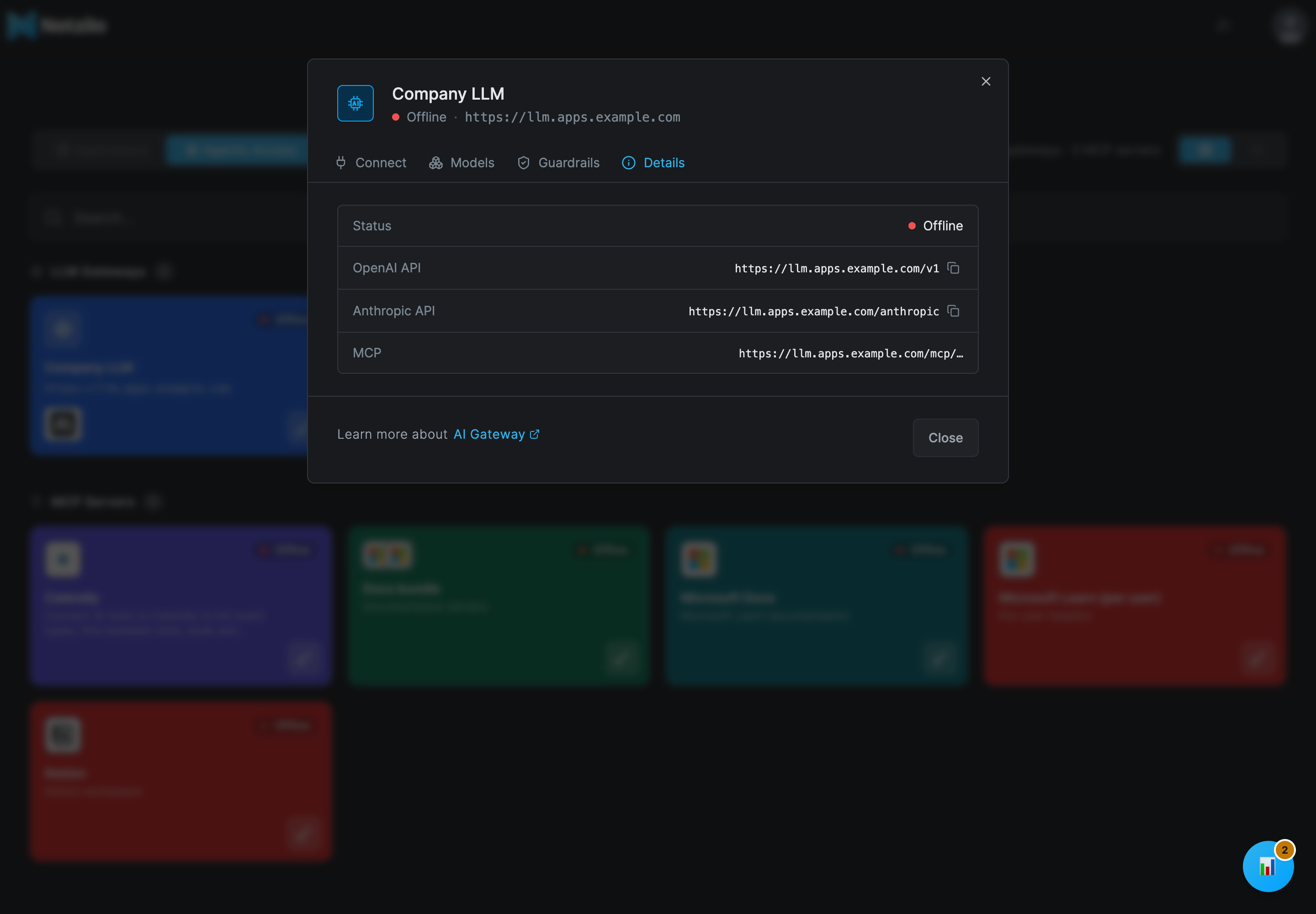Click the header URL llm.apps.example.com

[572, 117]
